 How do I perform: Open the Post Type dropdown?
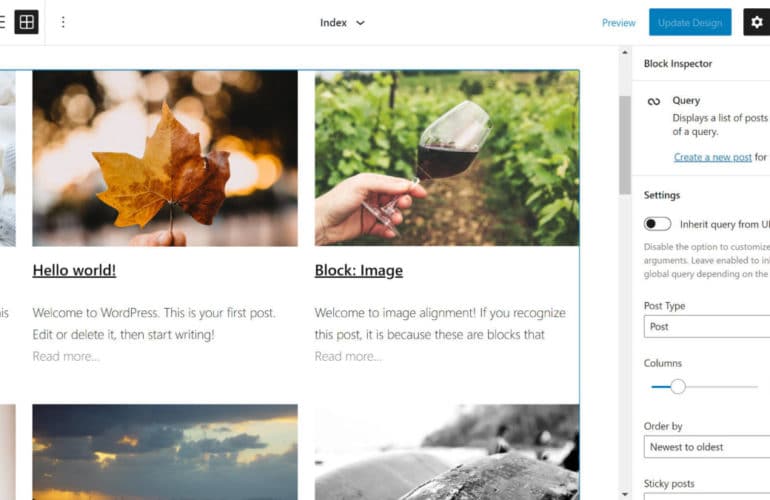[707, 327]
